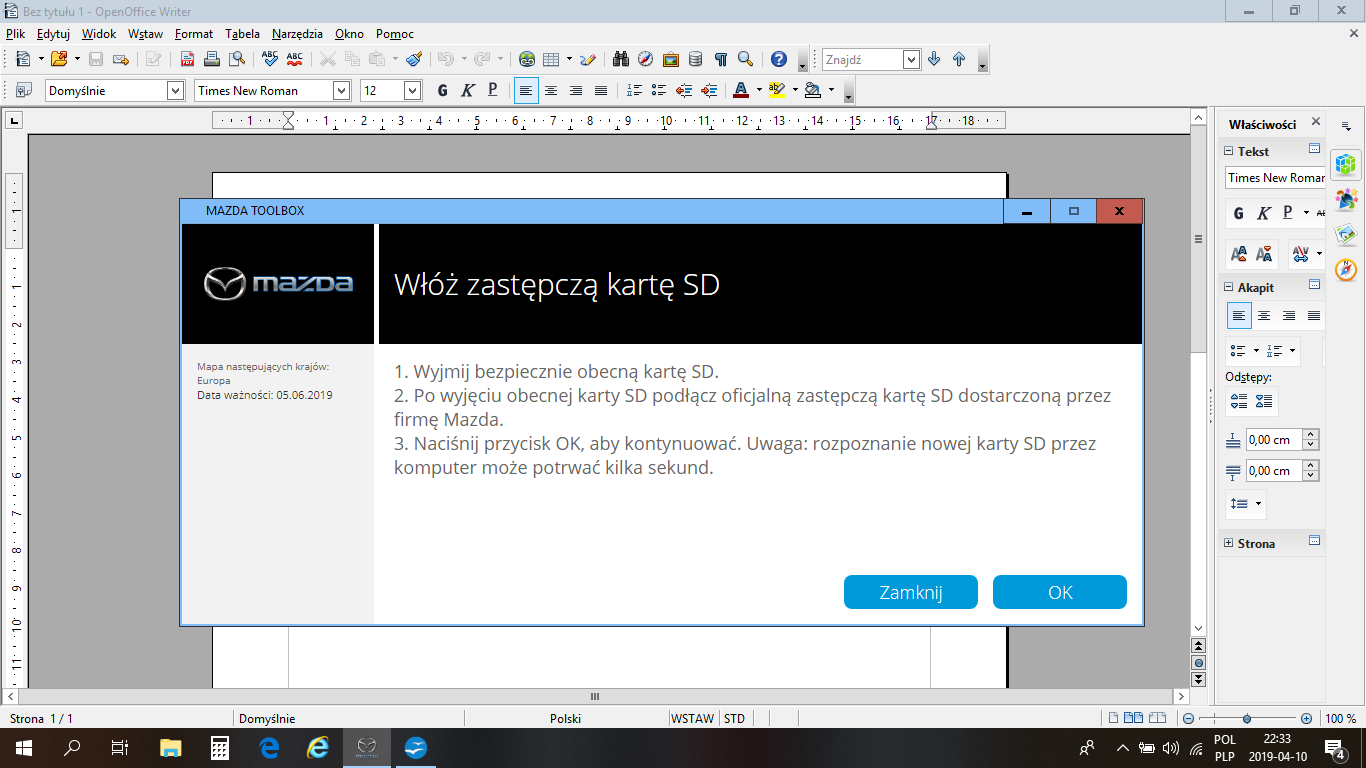Viewport: 1366px width, 768px height.
Task: Run the spelling and grammar check icon
Action: pyautogui.click(x=270, y=59)
